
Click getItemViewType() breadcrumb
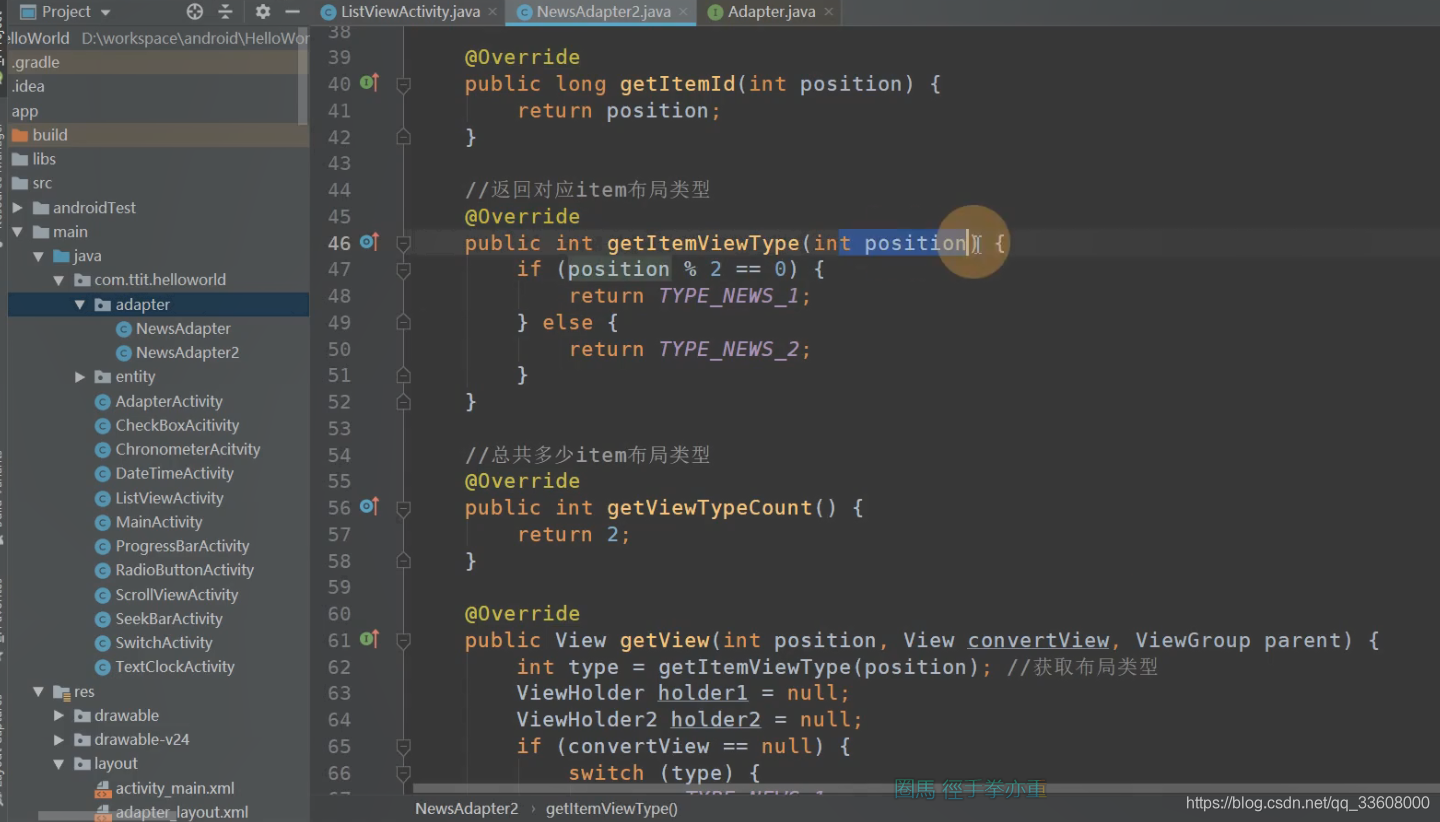(612, 809)
